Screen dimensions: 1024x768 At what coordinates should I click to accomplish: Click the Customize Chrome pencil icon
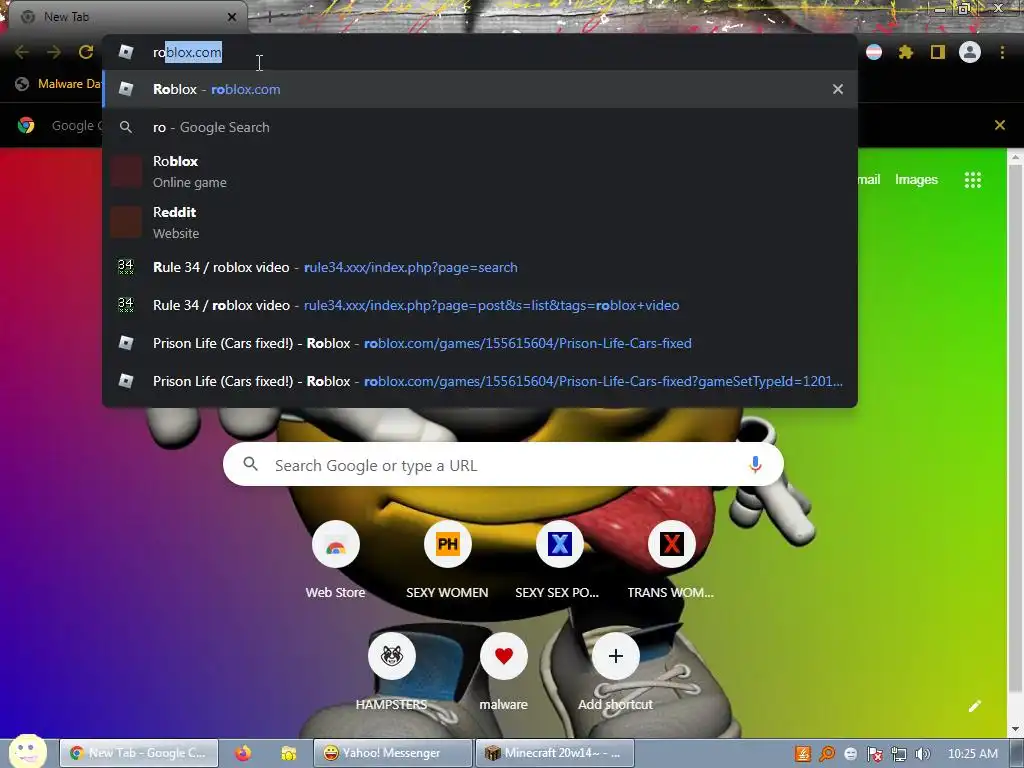coord(975,706)
